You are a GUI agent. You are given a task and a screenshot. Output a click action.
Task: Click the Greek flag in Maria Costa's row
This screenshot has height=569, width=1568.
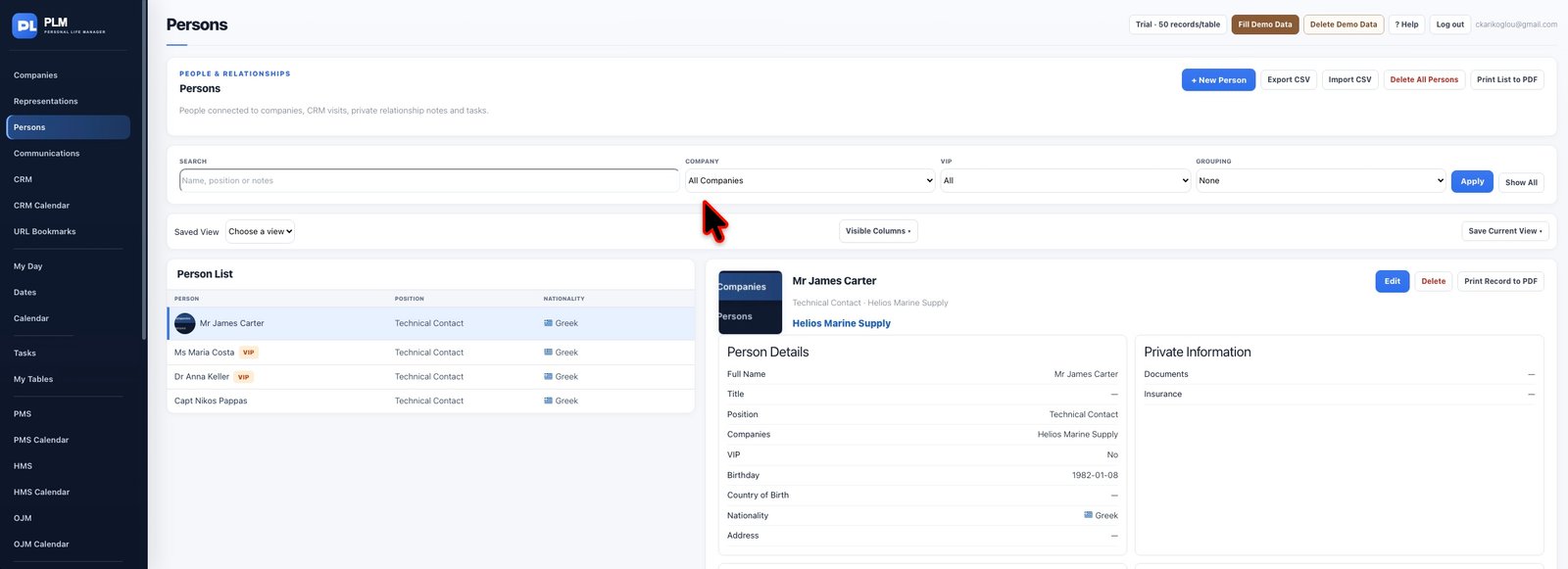tap(549, 353)
